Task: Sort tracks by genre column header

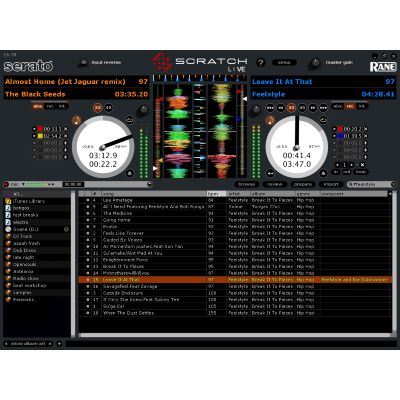Action: [x=308, y=194]
